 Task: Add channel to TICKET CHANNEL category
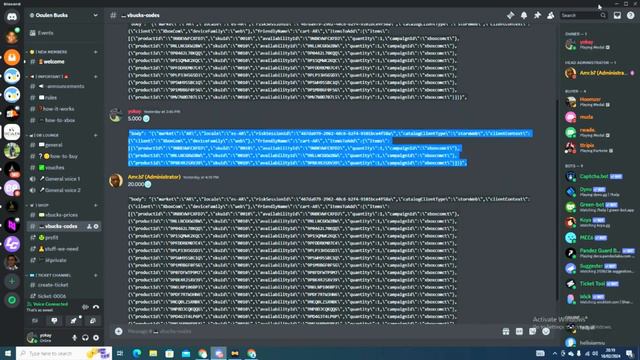click(96, 276)
